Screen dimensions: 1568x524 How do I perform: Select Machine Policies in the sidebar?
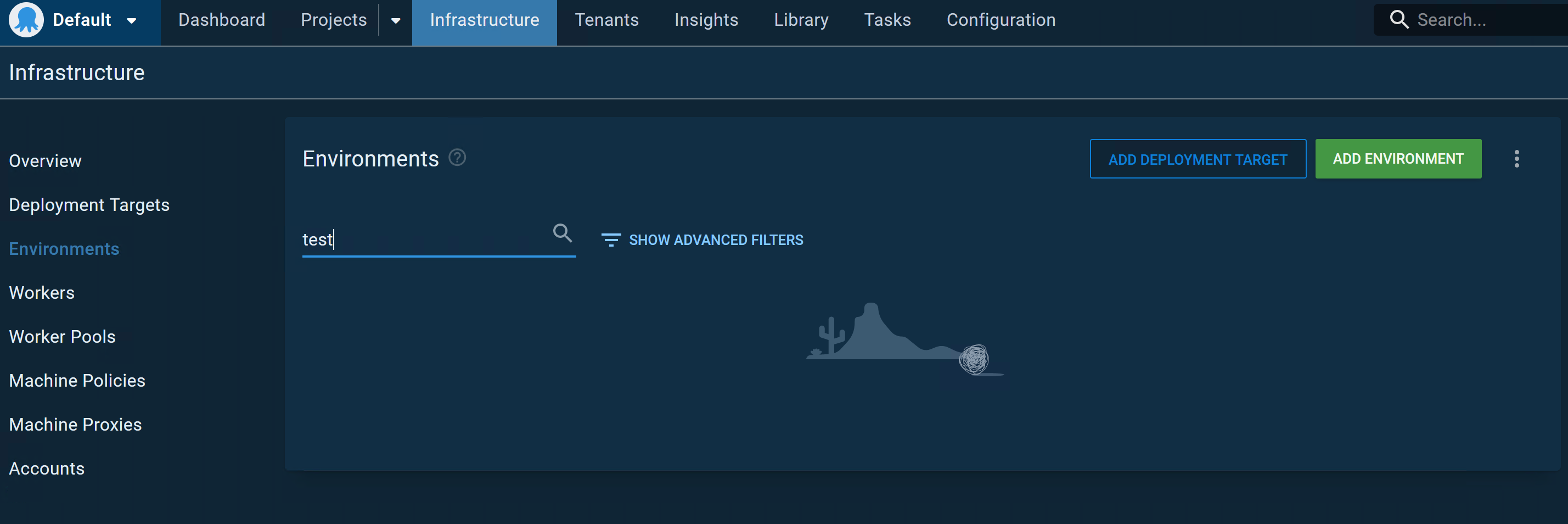point(77,380)
